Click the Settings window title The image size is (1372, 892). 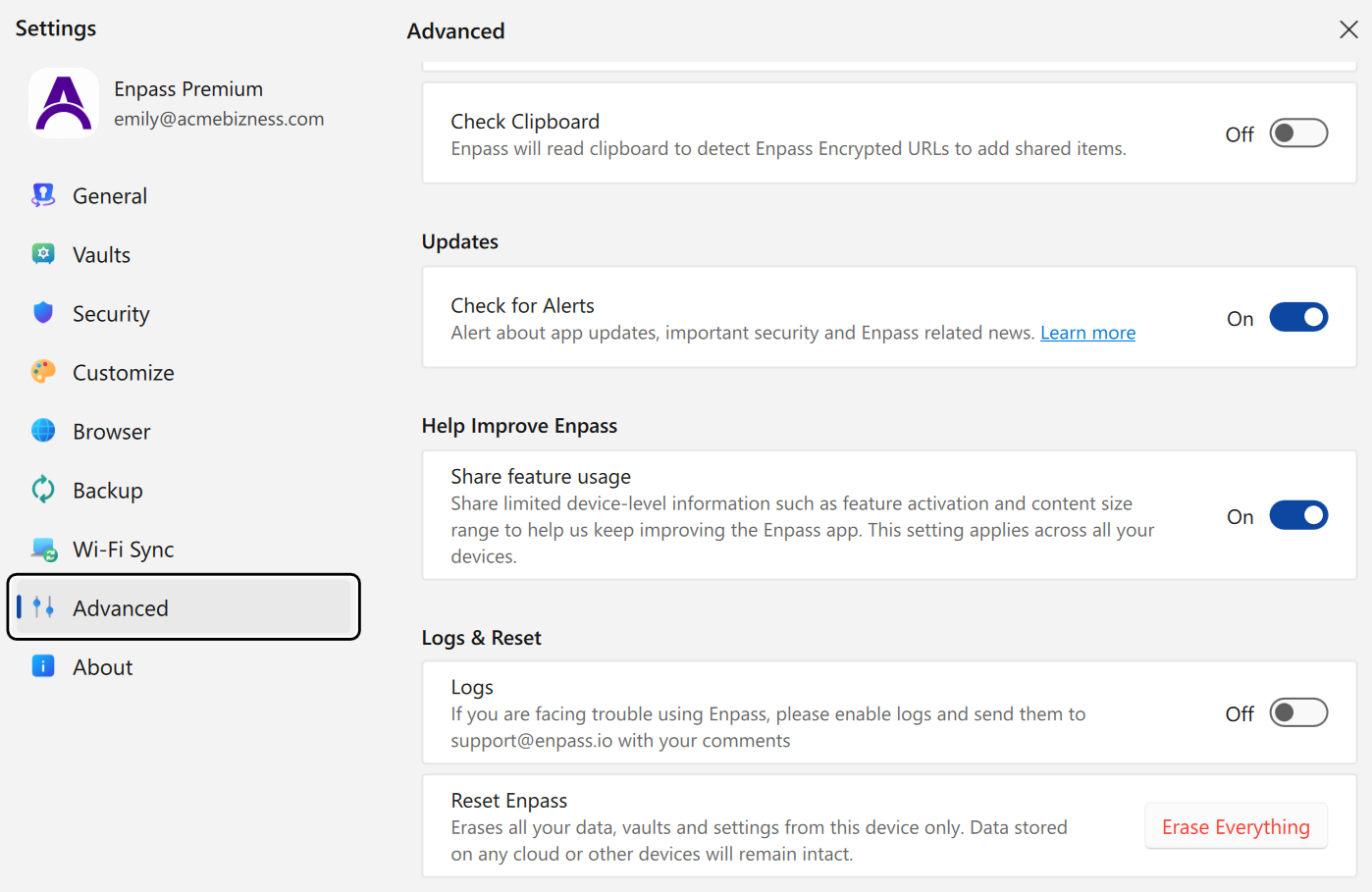point(56,28)
